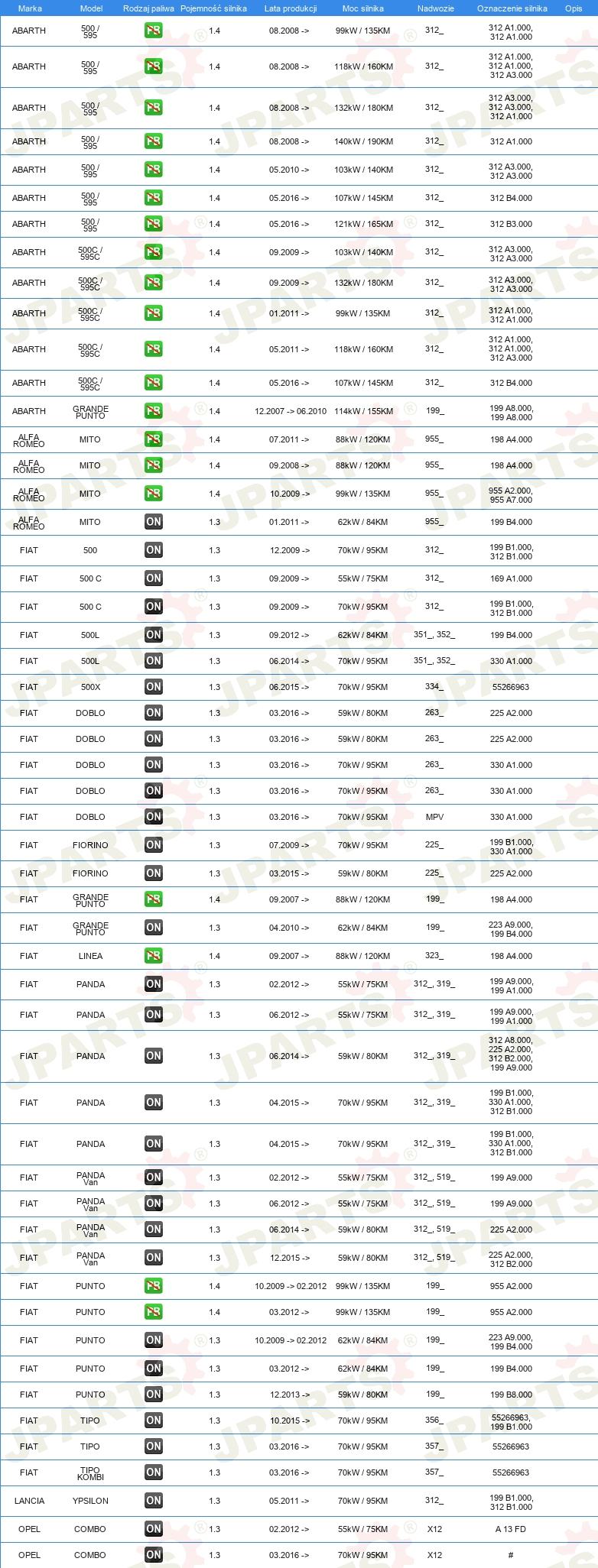Screen dimensions: 598x1568
Task: Click diesel ON icon in Fiat Panda 02.2012 row
Action: pos(153,984)
